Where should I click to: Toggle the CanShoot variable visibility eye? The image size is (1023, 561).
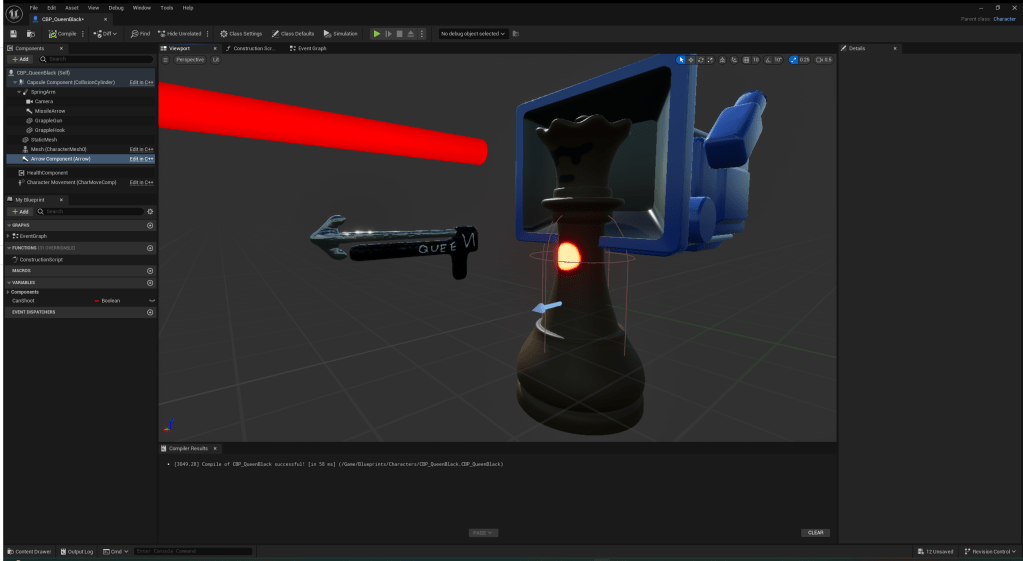click(x=151, y=300)
